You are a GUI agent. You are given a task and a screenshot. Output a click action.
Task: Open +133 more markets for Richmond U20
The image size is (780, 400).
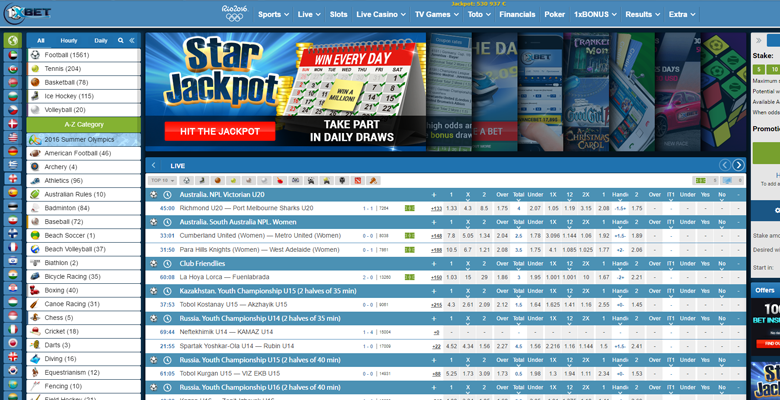(x=436, y=208)
